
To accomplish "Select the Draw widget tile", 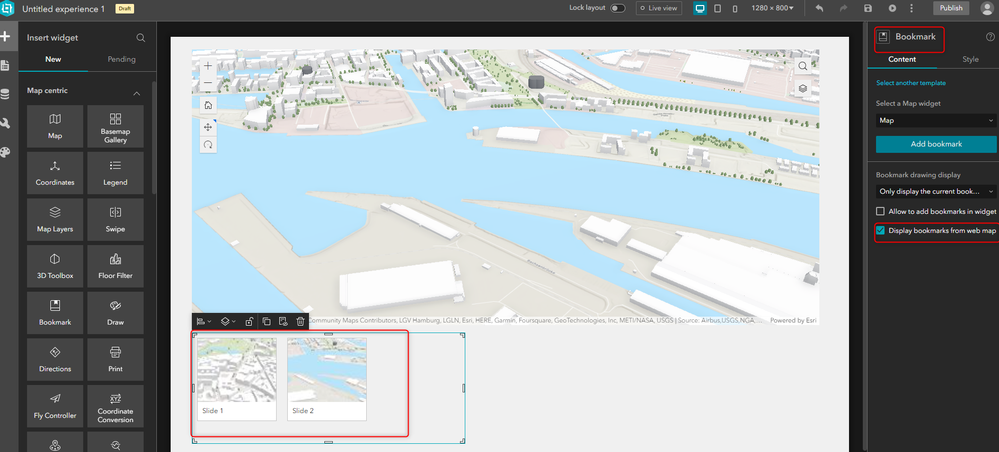I will coord(115,312).
